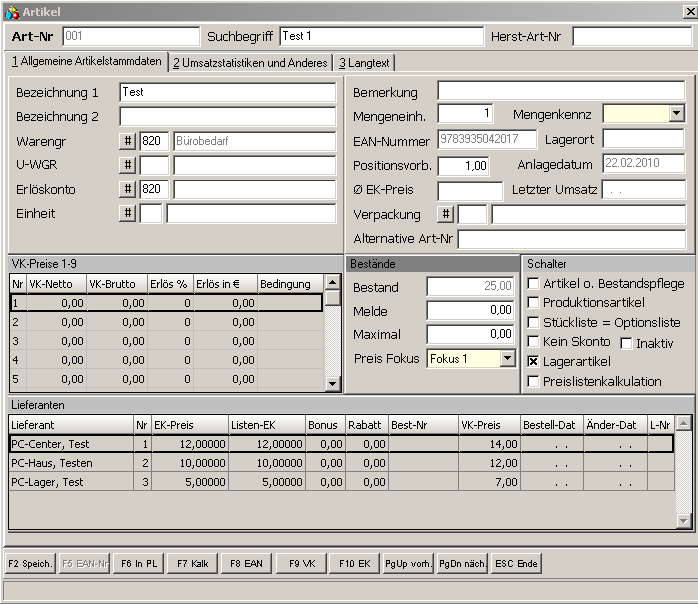Tick the Inaktiv checkbox
698x604 pixels.
coord(627,343)
